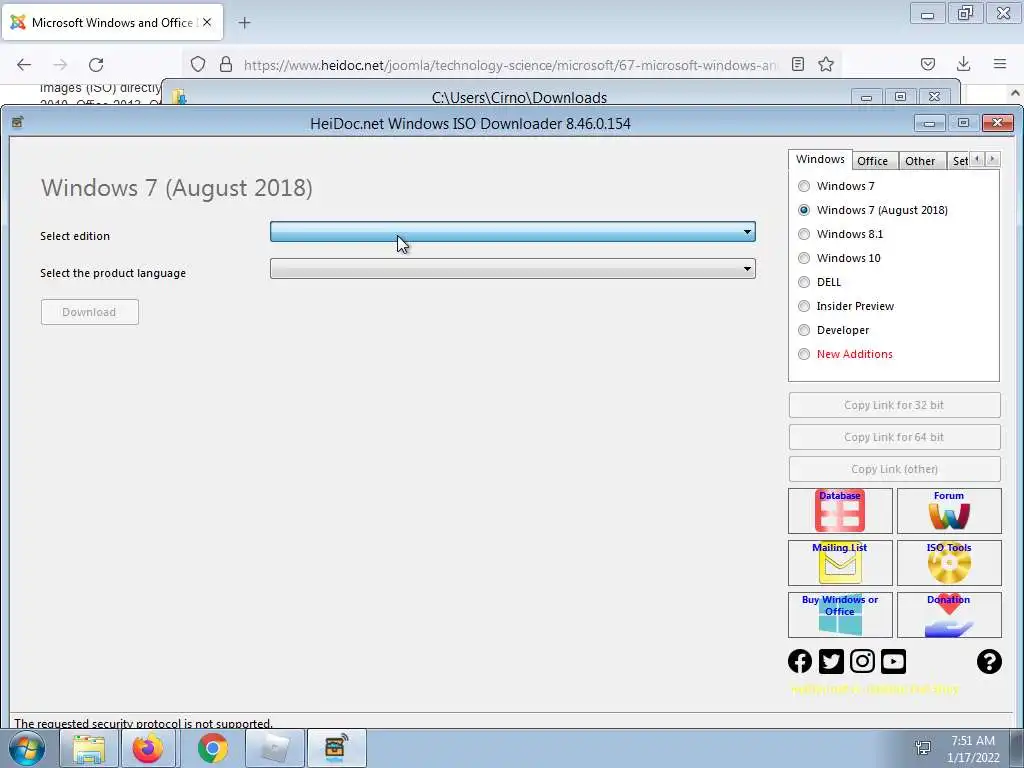Reload the heidoc.net page

click(x=96, y=65)
